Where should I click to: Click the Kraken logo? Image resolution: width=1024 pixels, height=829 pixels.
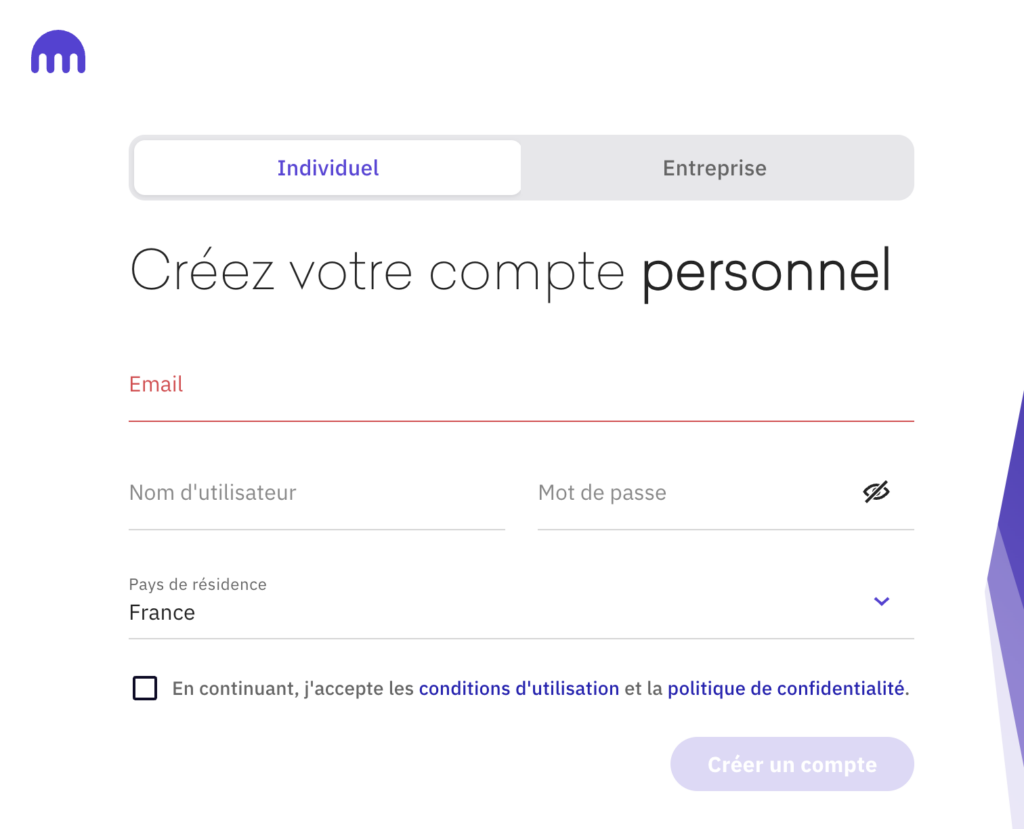[58, 53]
